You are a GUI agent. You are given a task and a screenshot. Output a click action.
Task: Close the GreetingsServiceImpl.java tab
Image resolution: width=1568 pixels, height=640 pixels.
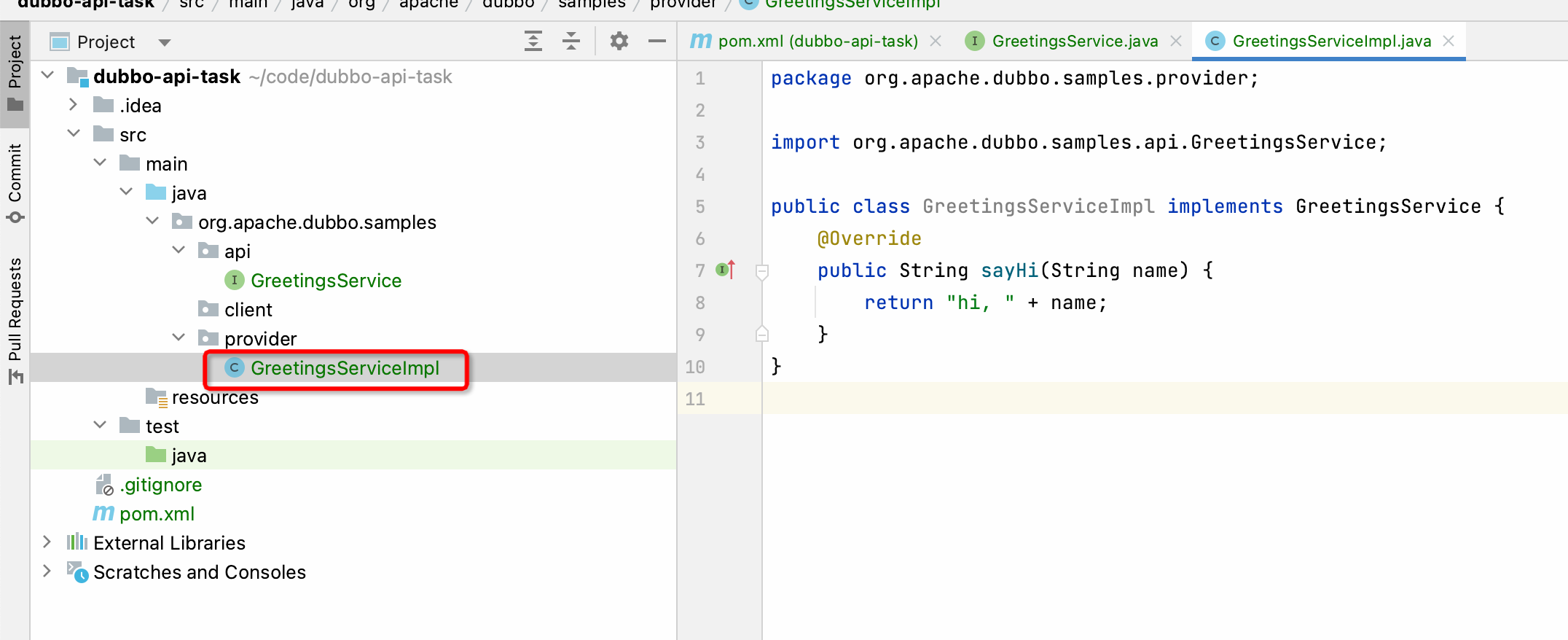[1449, 42]
